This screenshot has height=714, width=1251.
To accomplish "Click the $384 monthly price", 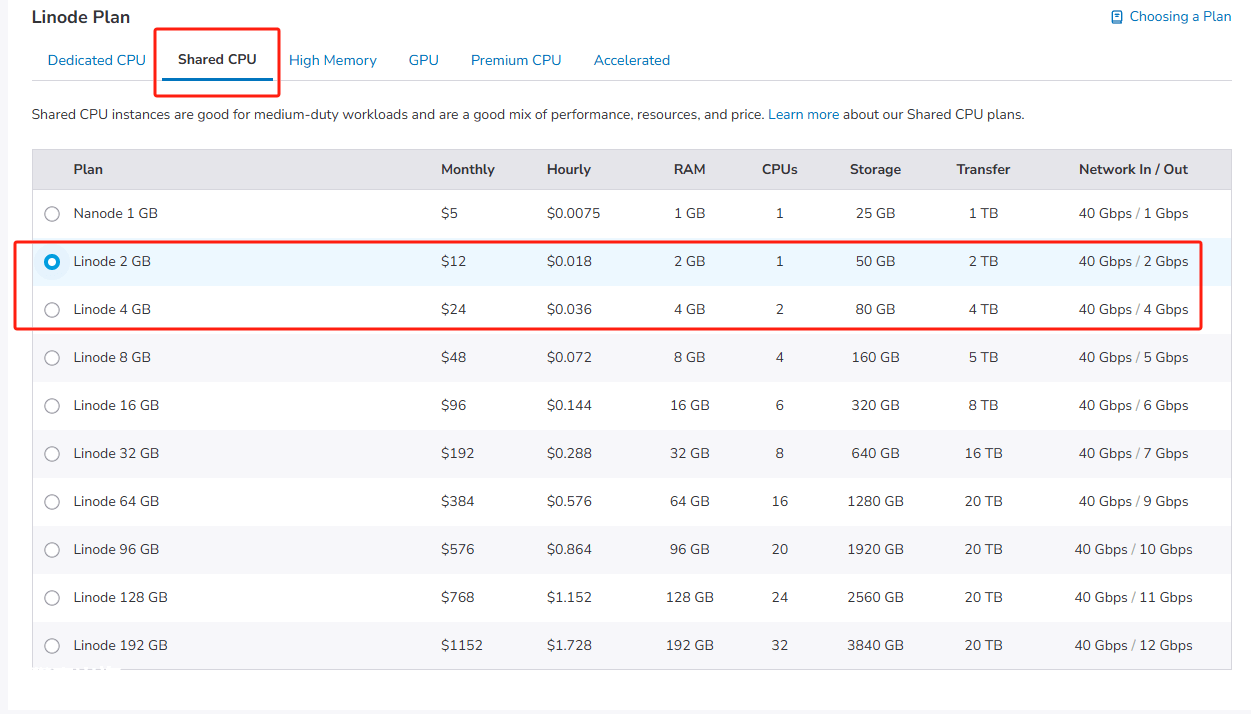I will point(458,501).
